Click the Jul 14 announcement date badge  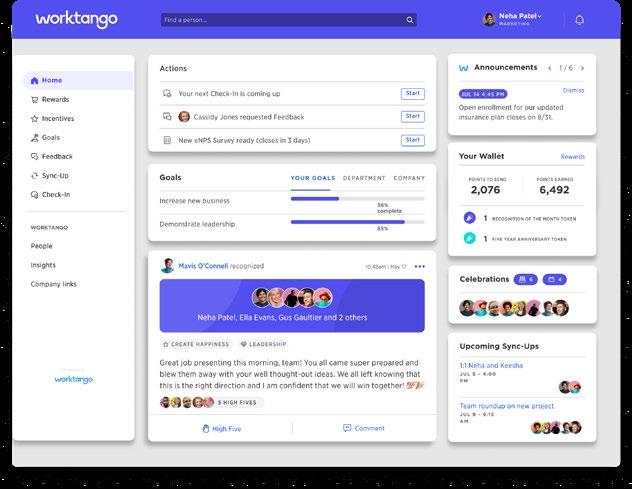[x=483, y=94]
